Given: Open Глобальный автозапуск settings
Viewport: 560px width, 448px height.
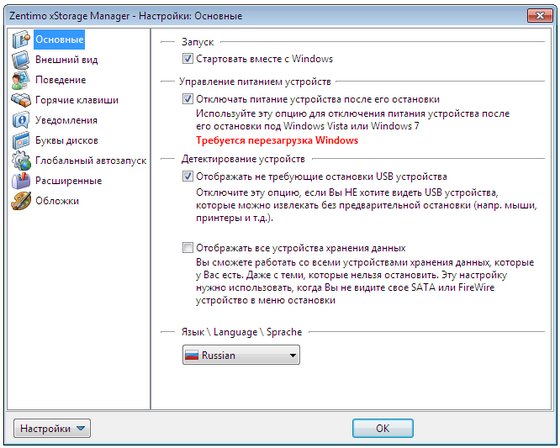Looking at the screenshot, I should (x=91, y=160).
